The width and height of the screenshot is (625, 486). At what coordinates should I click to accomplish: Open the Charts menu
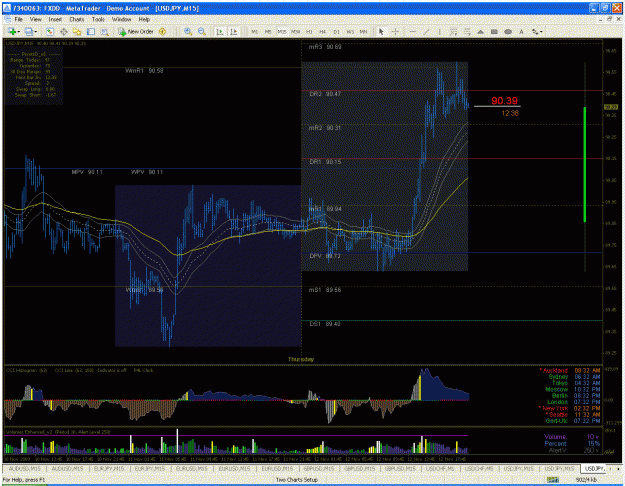(x=77, y=19)
